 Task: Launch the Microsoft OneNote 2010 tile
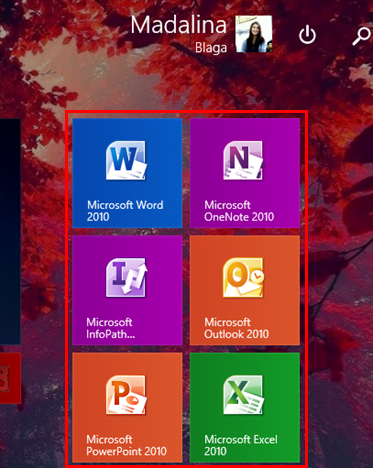pos(245,173)
